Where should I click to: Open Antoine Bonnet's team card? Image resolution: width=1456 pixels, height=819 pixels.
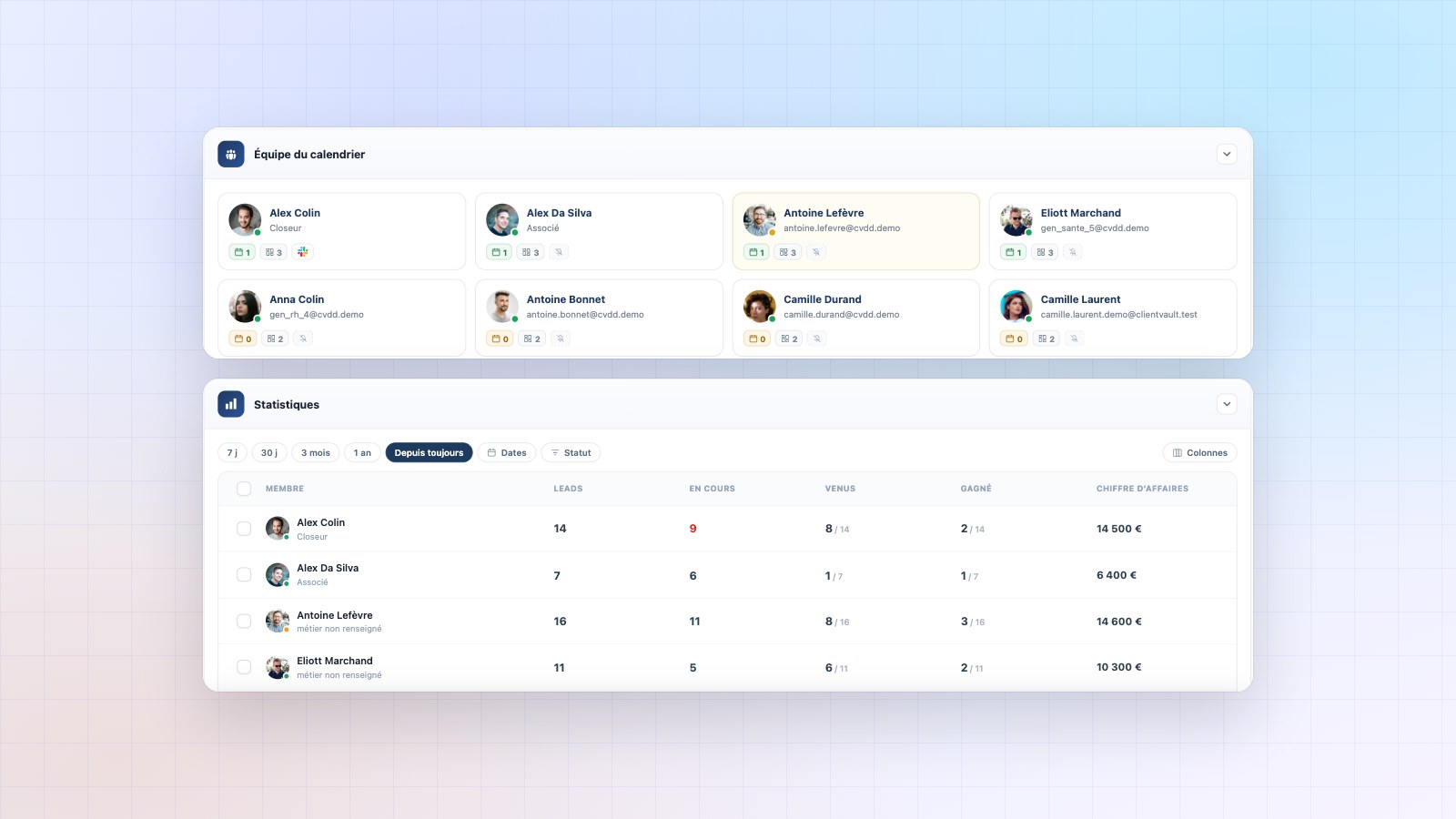pyautogui.click(x=599, y=318)
